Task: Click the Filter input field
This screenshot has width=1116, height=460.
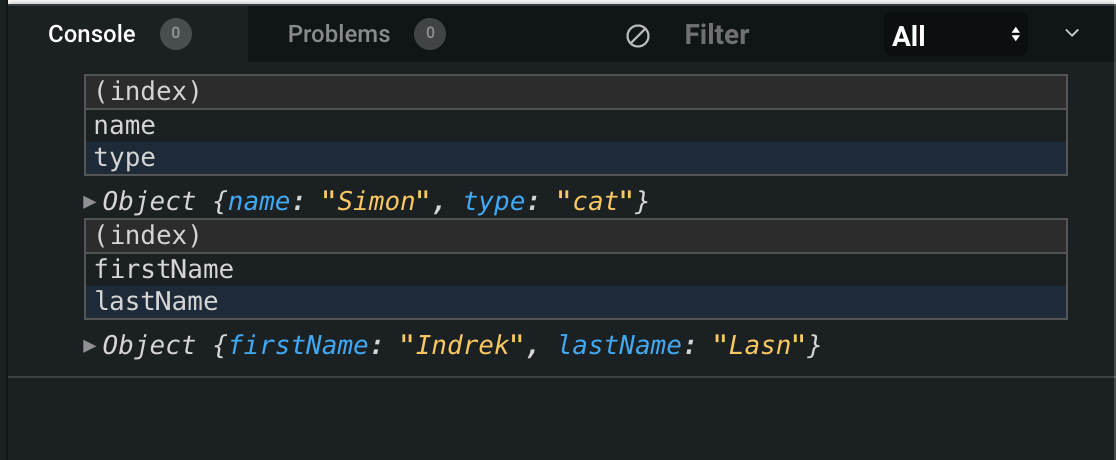Action: tap(760, 36)
